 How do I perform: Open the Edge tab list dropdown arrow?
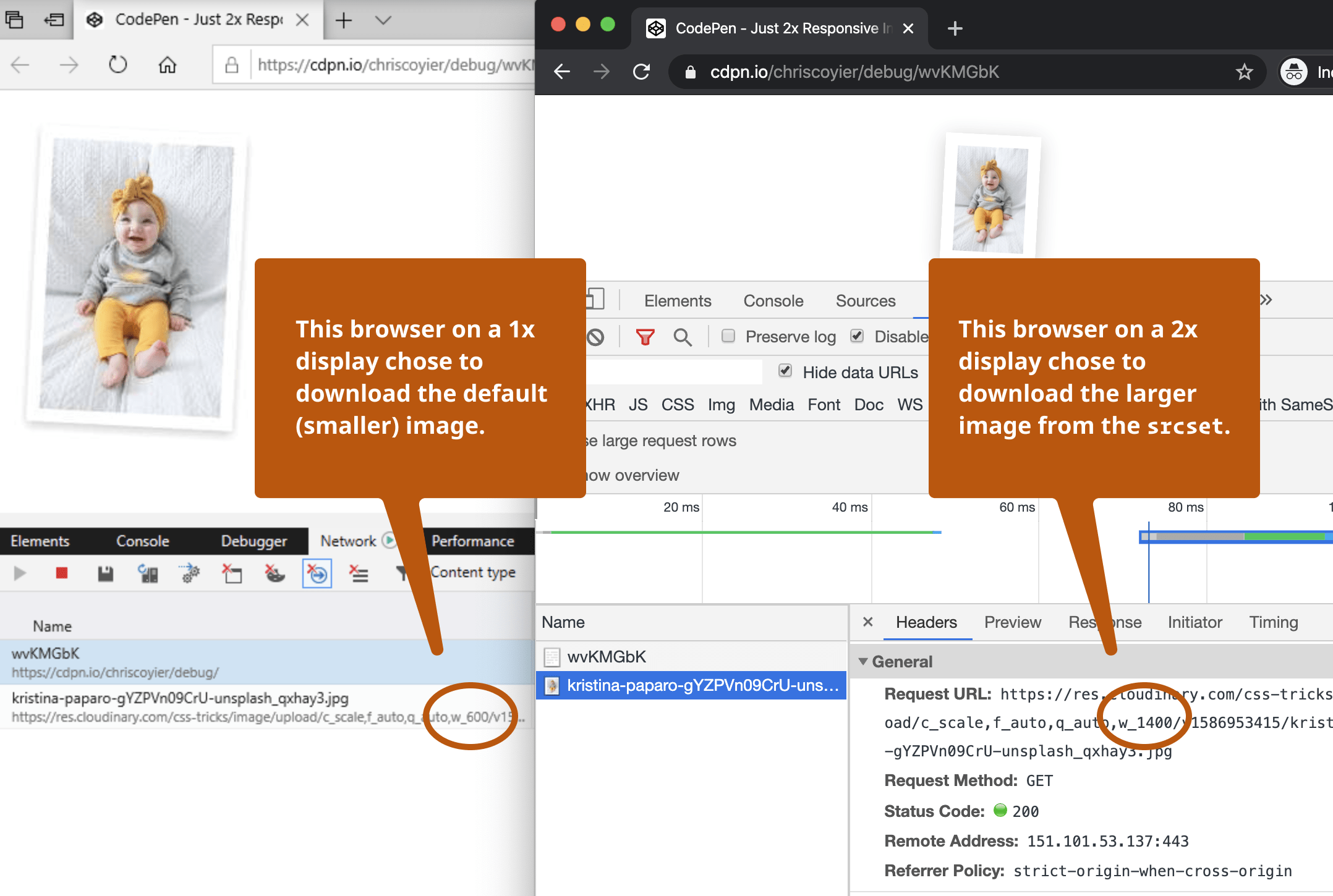click(x=383, y=20)
